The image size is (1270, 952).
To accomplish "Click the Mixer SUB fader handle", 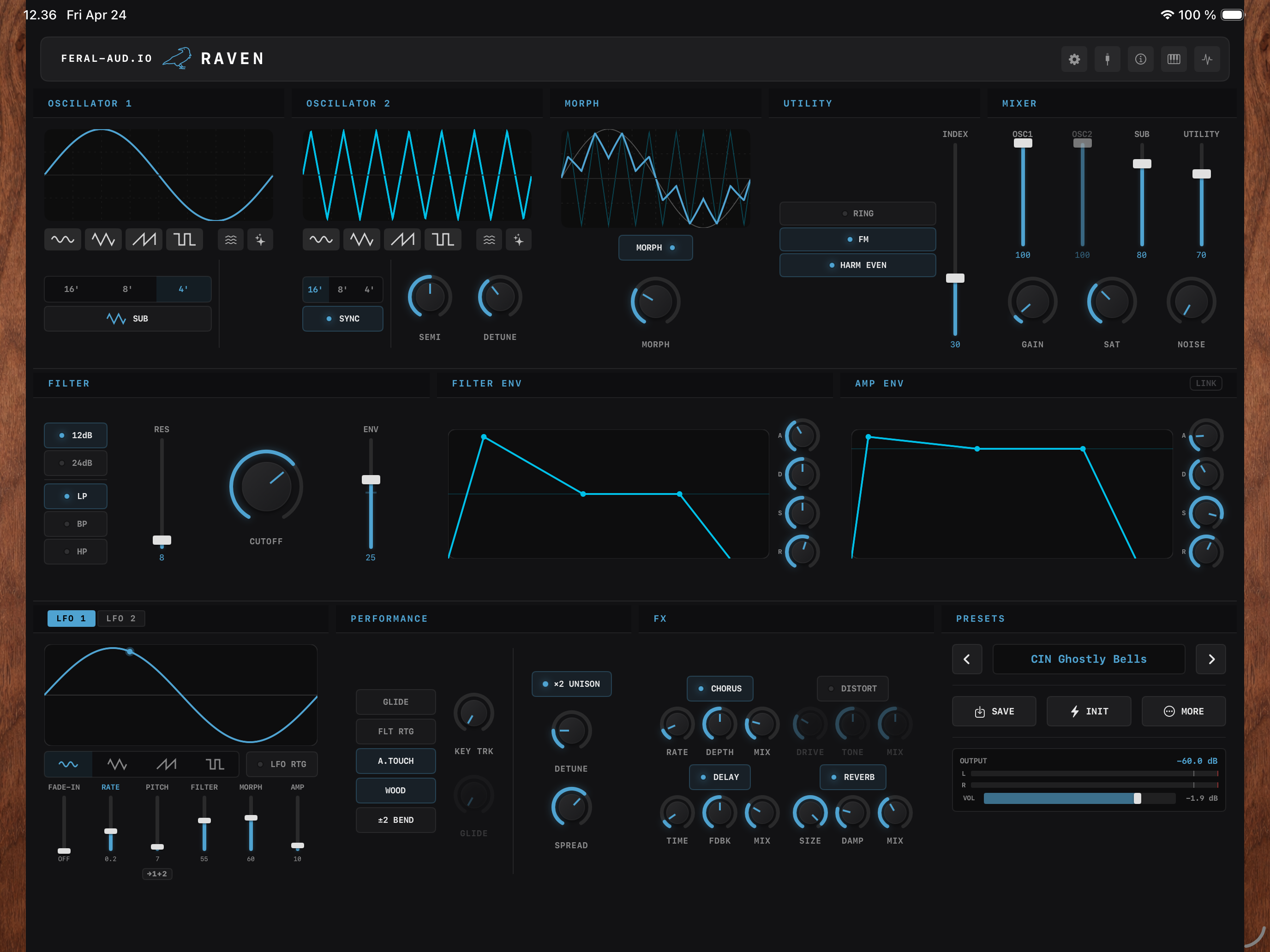I will tap(1142, 164).
